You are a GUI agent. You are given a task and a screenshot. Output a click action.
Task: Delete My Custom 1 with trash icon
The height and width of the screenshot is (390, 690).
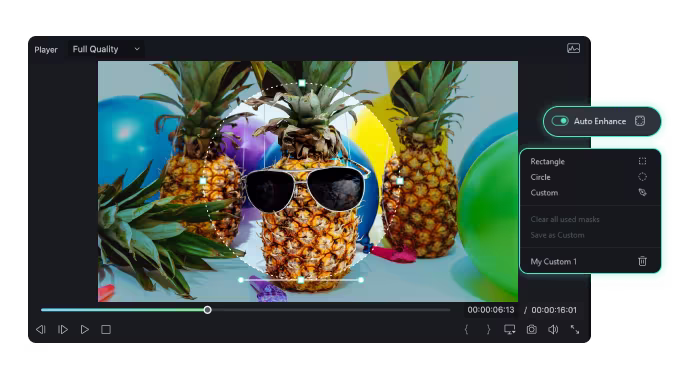coord(642,261)
